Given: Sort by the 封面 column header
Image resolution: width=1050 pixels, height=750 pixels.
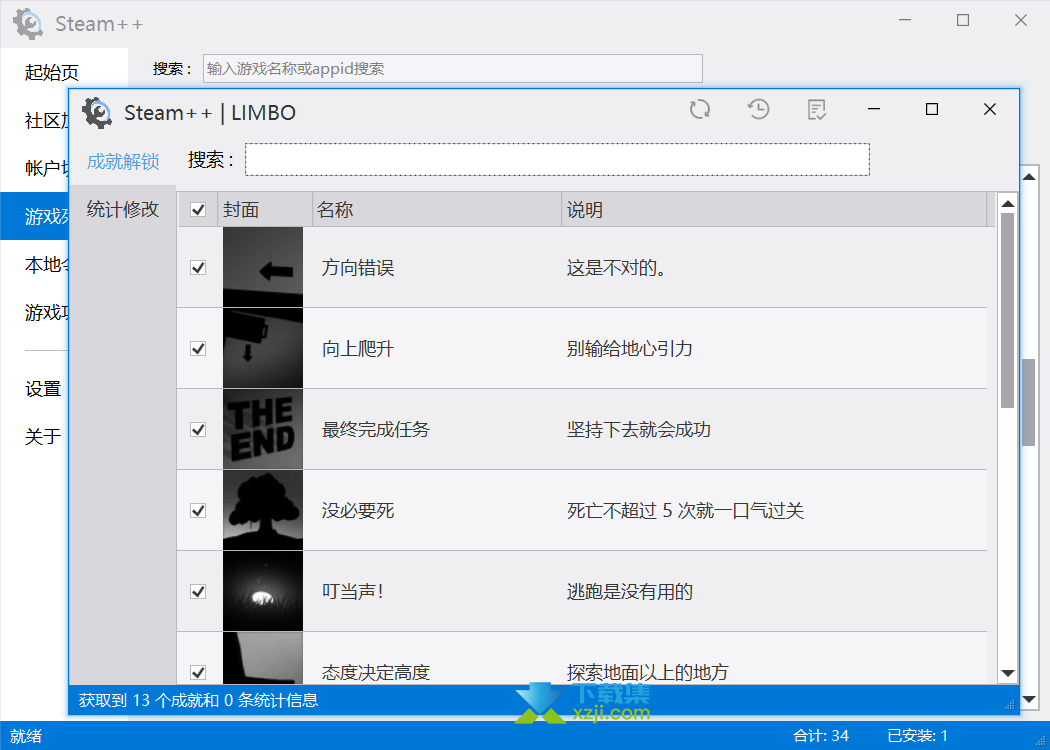Looking at the screenshot, I should click(266, 210).
